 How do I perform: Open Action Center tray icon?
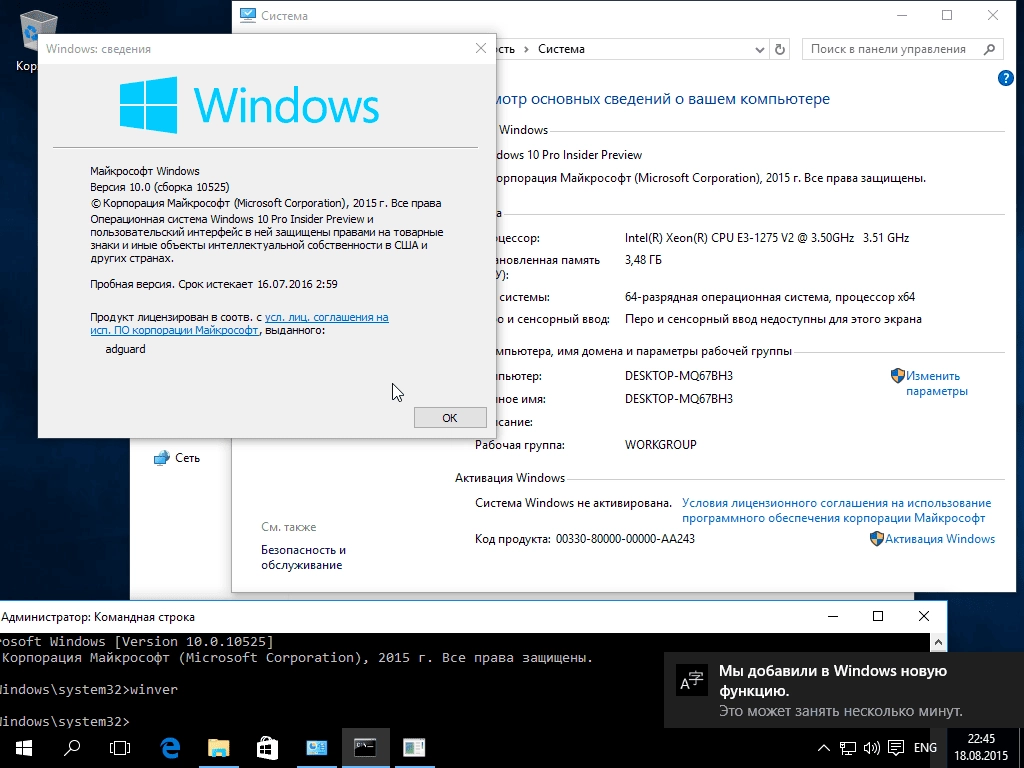click(896, 748)
